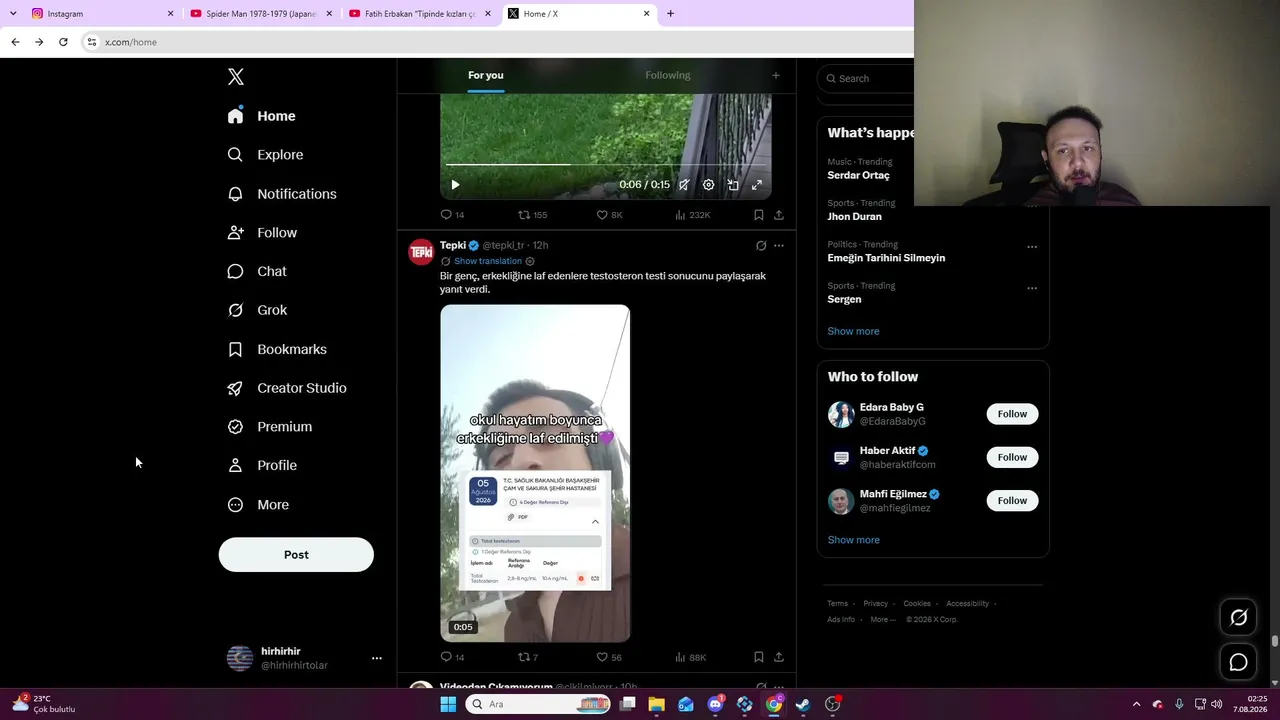Open options for the Sergen trend
The width and height of the screenshot is (1280, 720).
tap(1032, 288)
